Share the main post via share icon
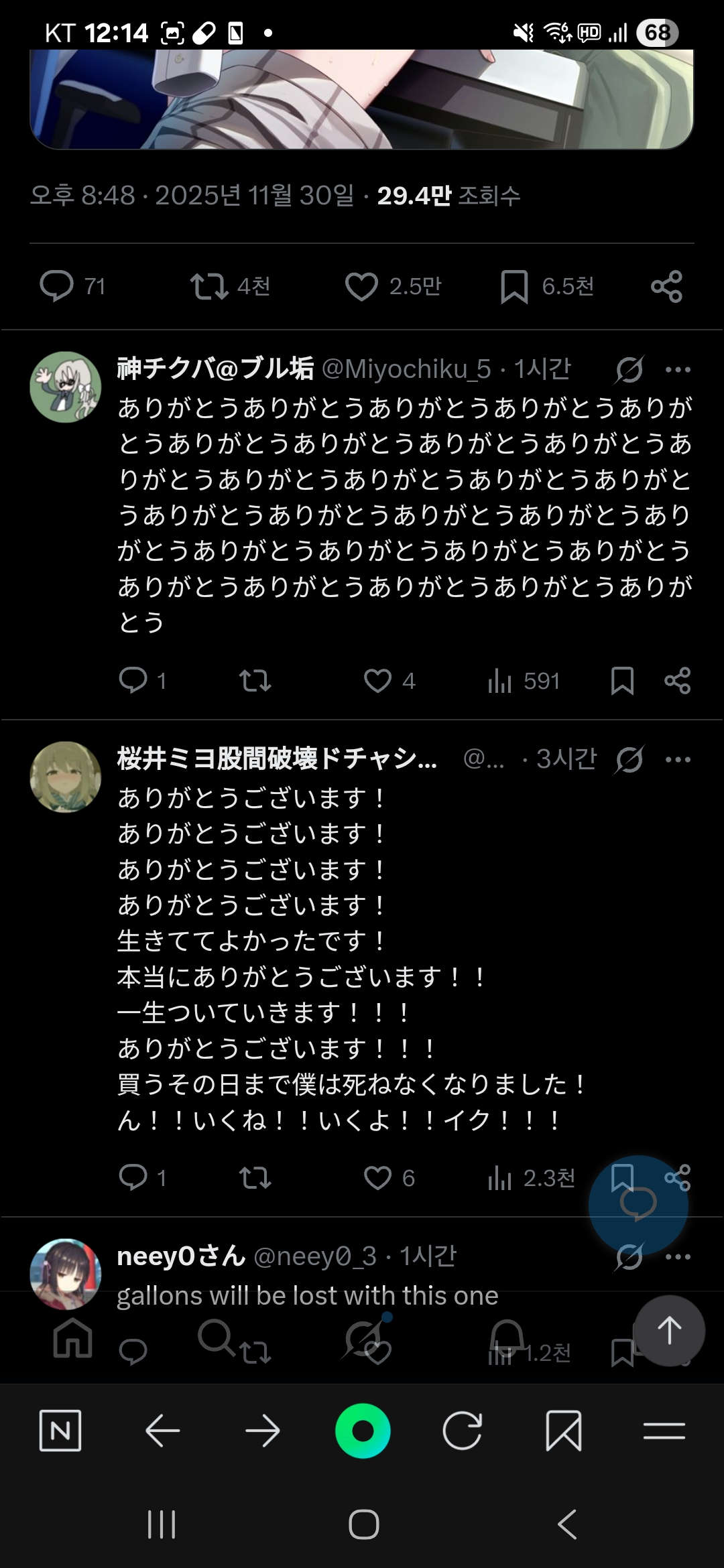The height and width of the screenshot is (1568, 724). 666,287
